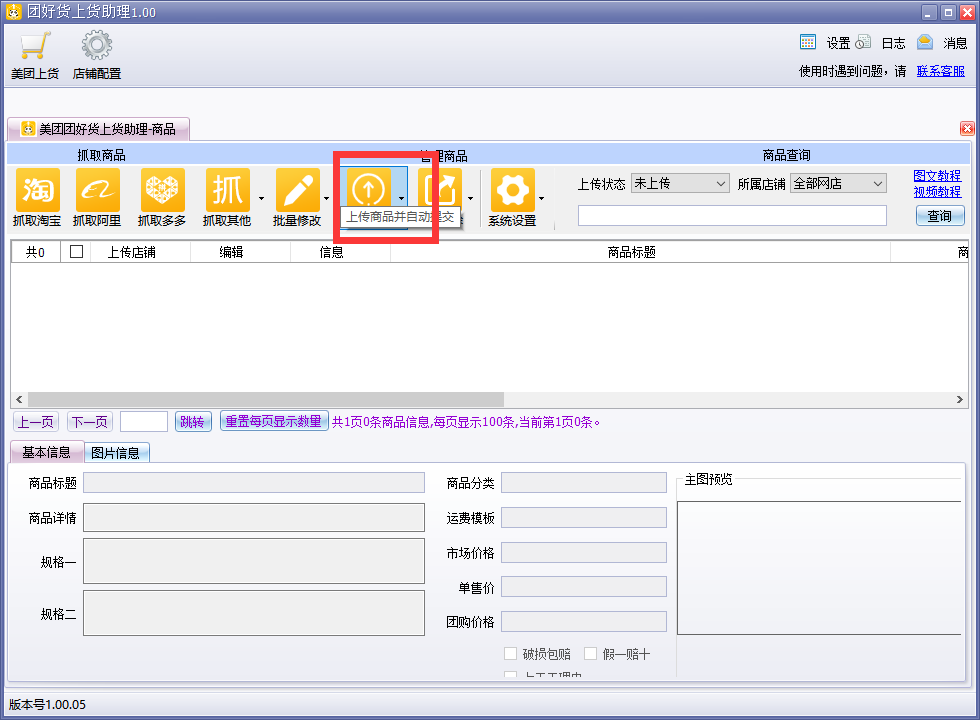Open the 抓取其他 grab tool
Image resolution: width=980 pixels, height=720 pixels.
pos(228,190)
